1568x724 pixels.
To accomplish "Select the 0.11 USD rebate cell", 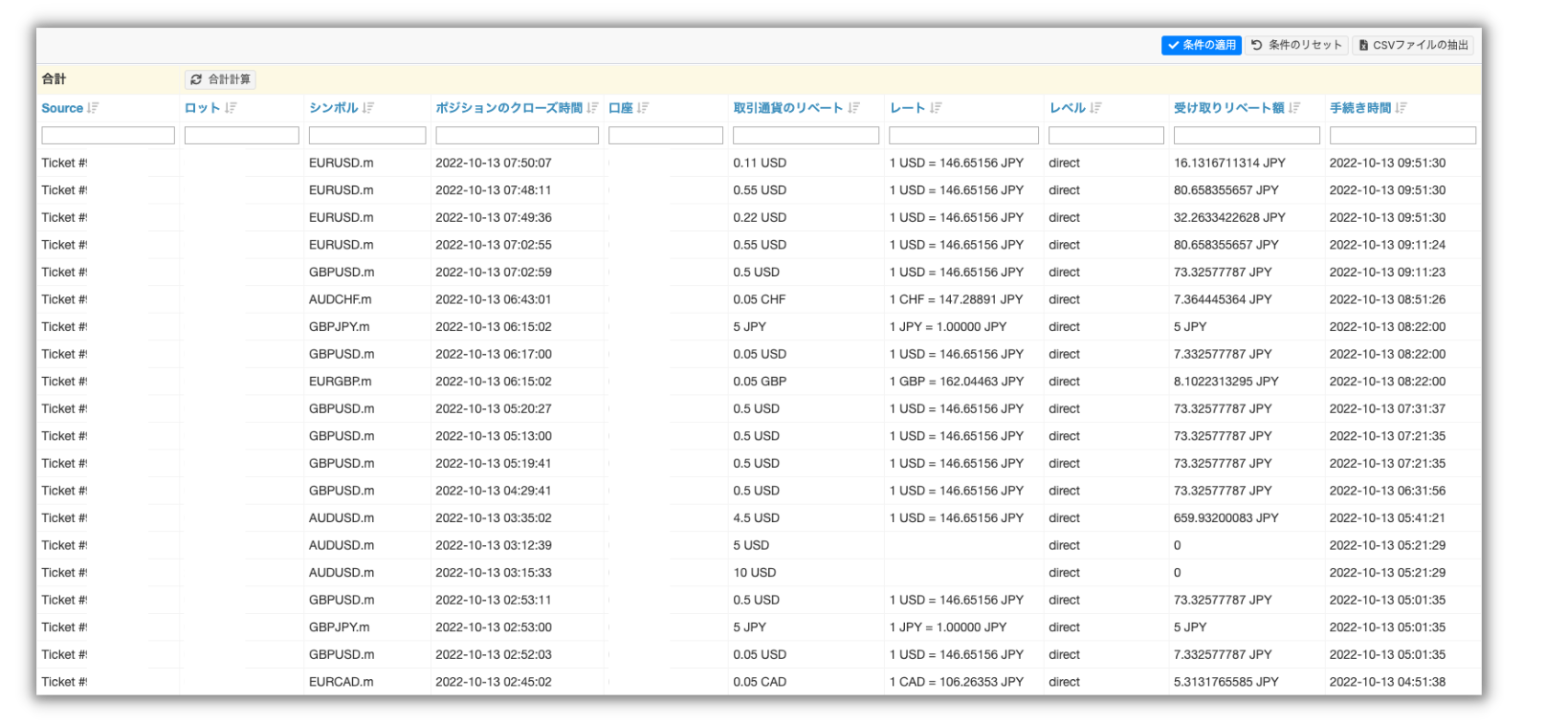I will tap(761, 164).
